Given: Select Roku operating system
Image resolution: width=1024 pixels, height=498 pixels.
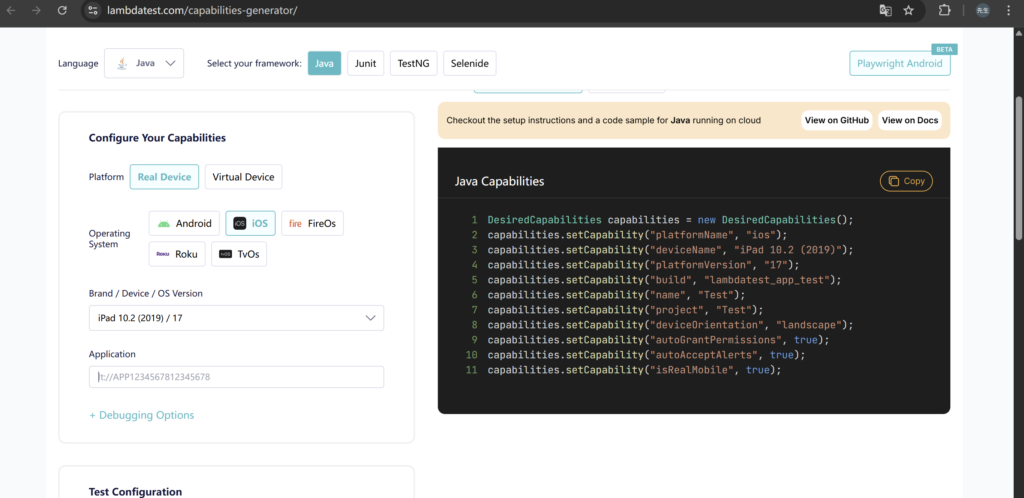Looking at the screenshot, I should click(177, 254).
